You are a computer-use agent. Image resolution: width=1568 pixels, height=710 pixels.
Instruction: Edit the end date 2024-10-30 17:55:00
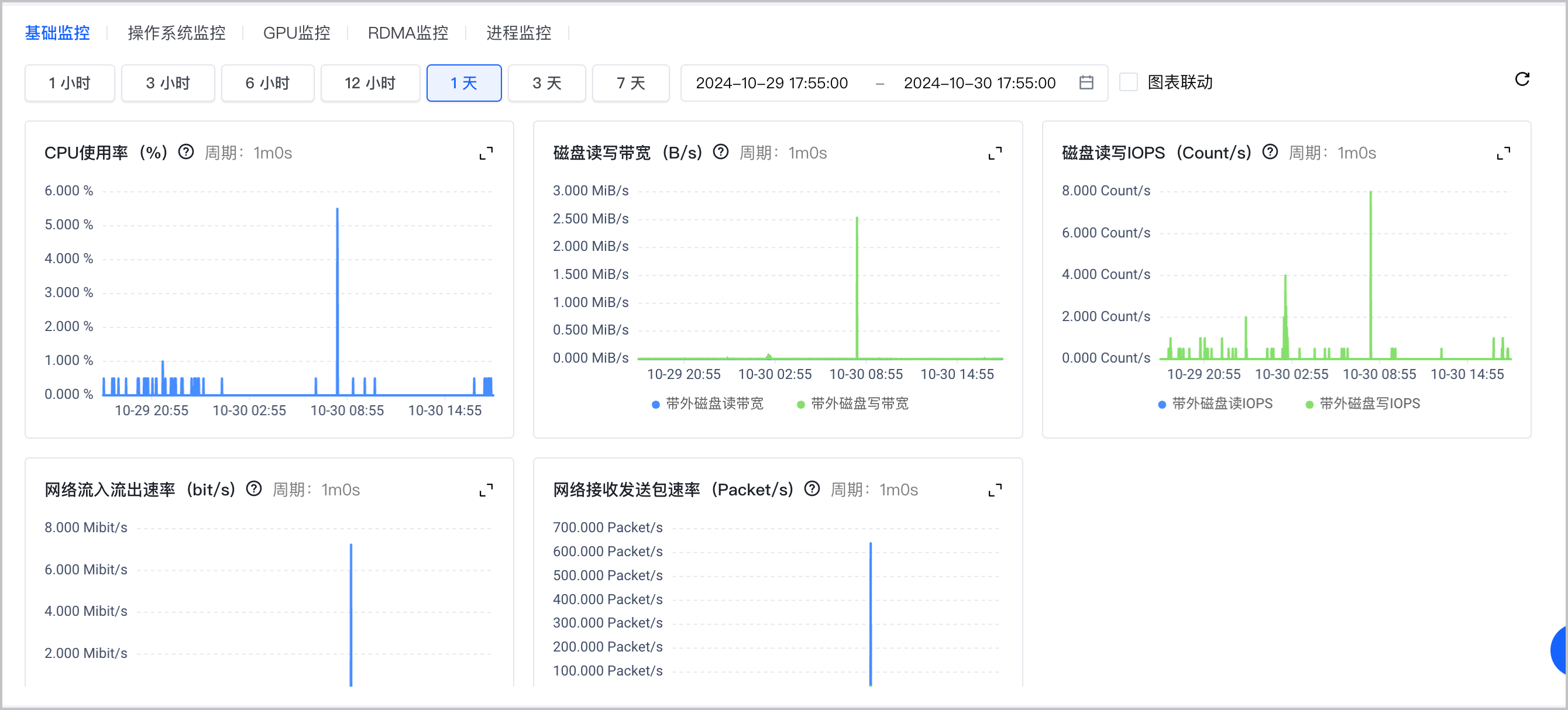pyautogui.click(x=979, y=82)
